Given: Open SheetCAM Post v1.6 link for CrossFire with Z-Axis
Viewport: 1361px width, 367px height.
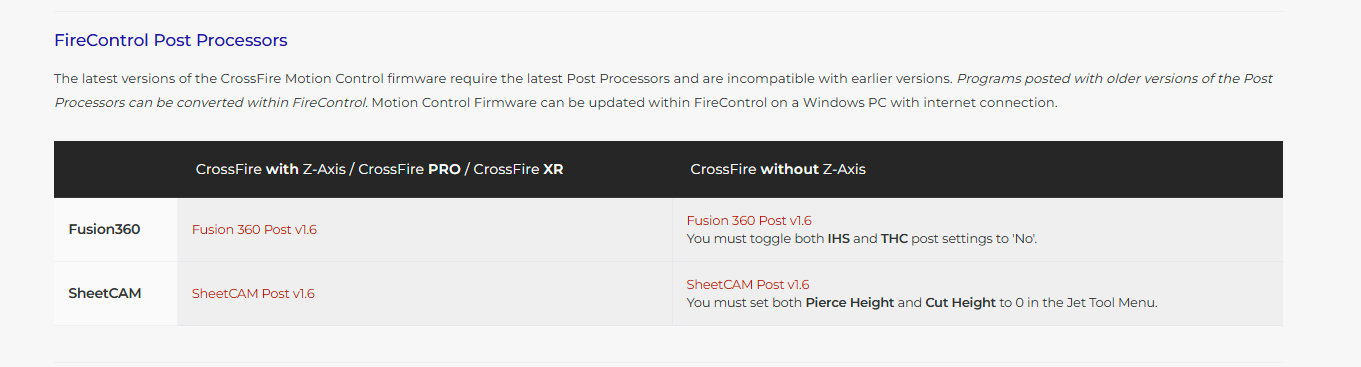Looking at the screenshot, I should coord(253,293).
